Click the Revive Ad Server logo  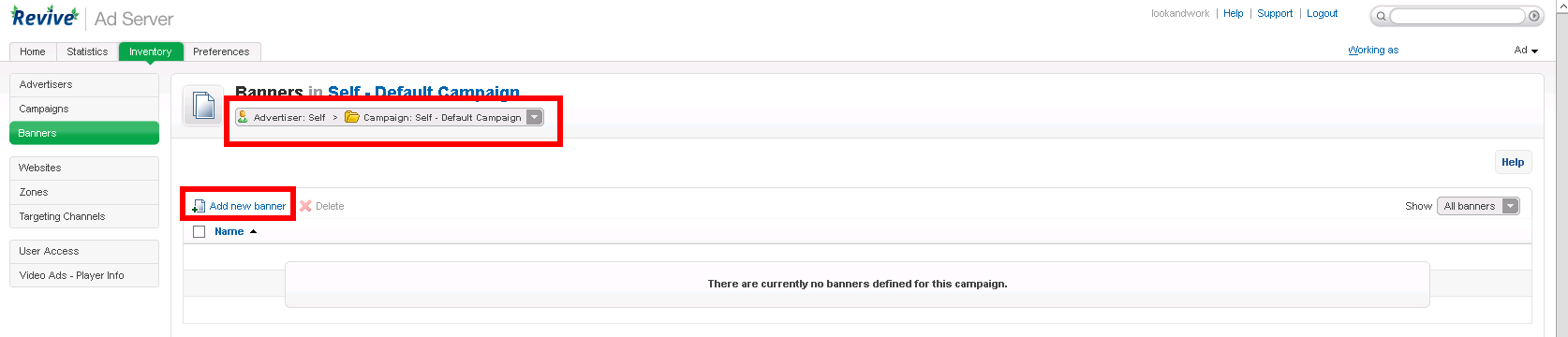tap(92, 18)
